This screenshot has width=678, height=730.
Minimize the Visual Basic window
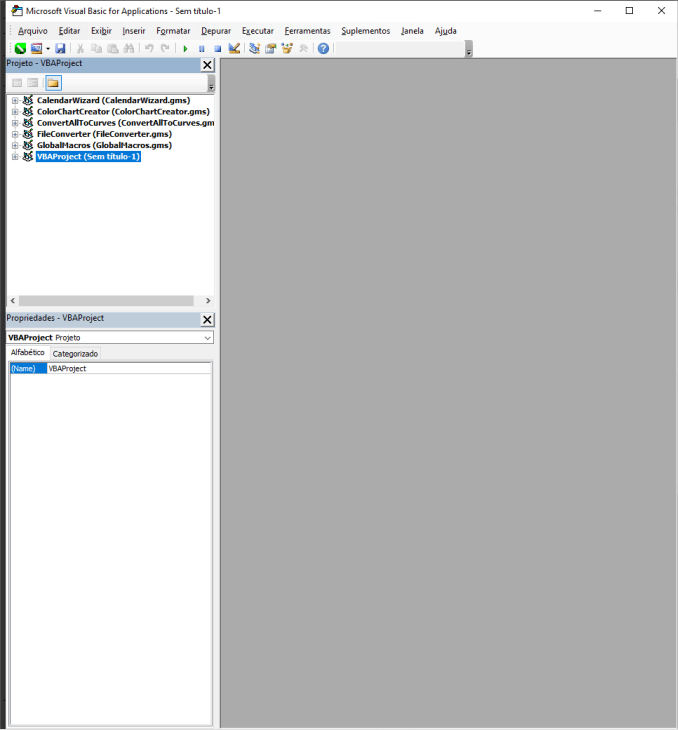pos(597,11)
